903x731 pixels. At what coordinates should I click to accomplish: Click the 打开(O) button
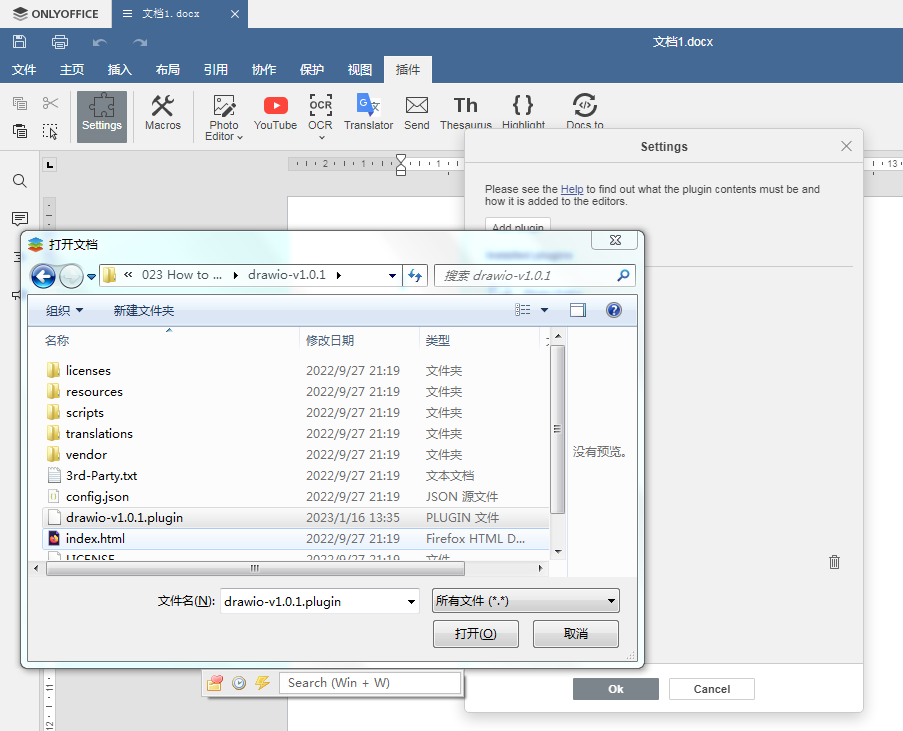coord(476,634)
